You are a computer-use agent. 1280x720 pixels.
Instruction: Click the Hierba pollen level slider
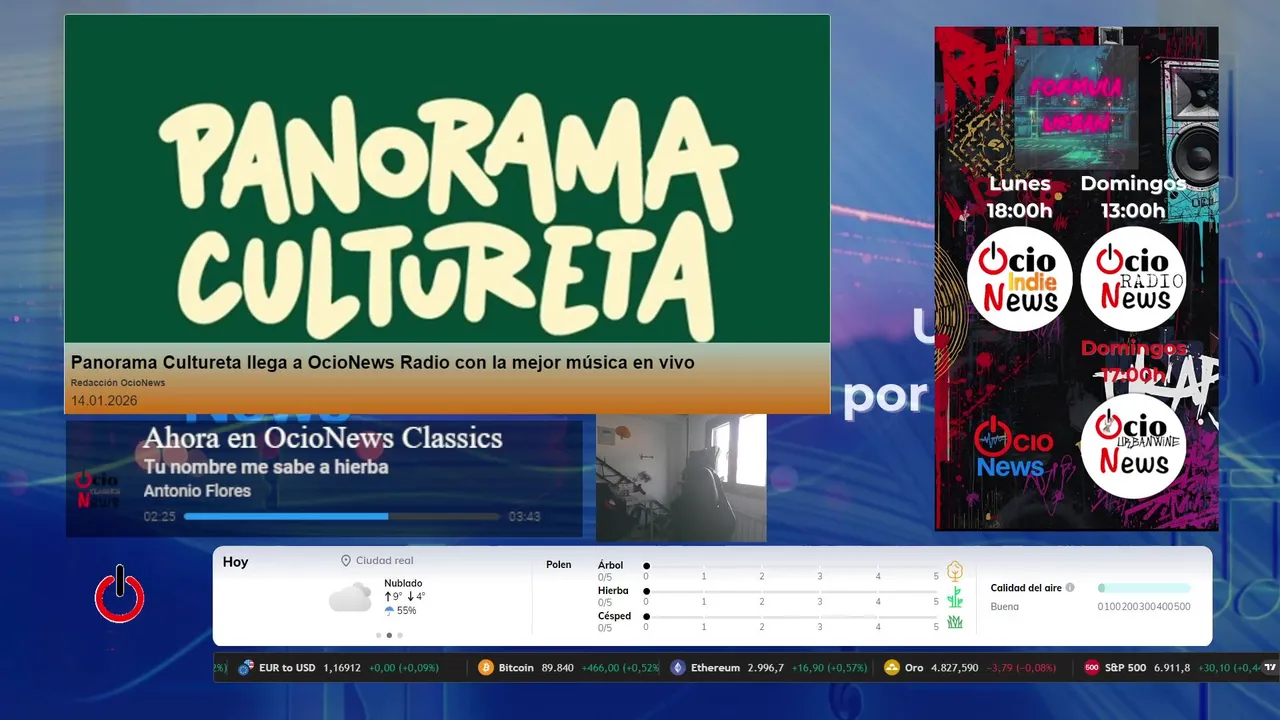[791, 591]
